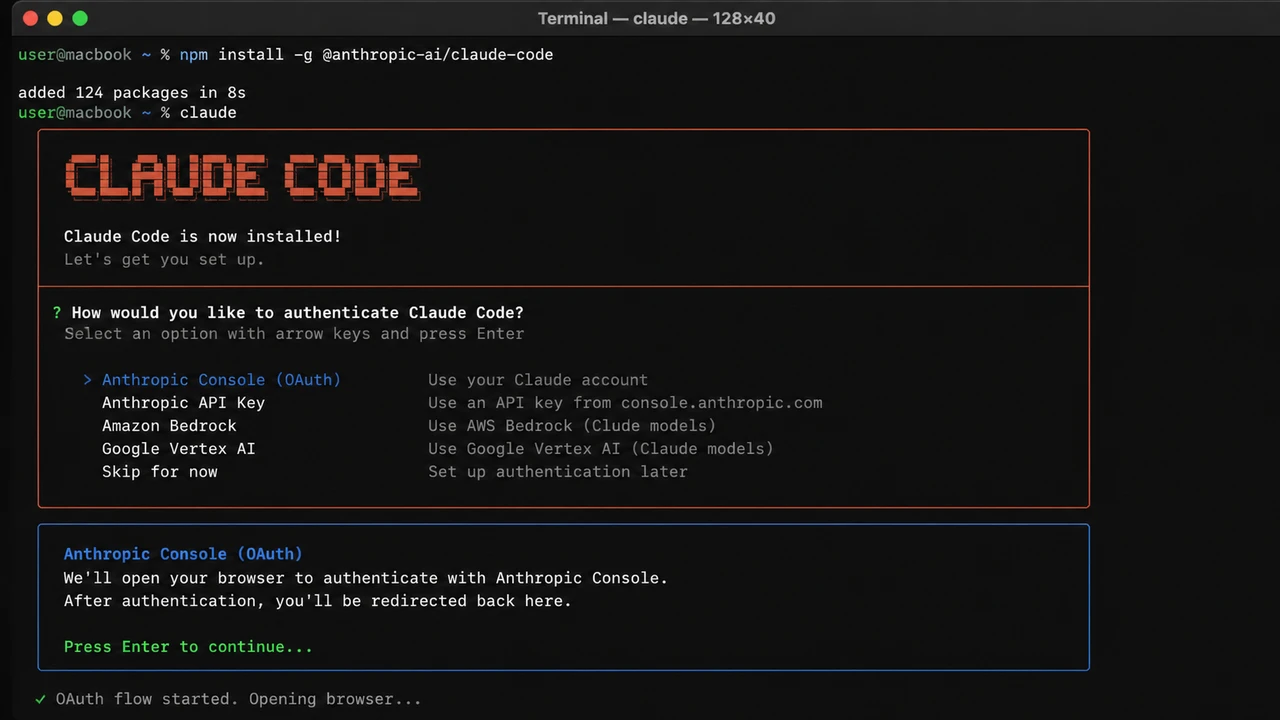Click 'Use an API key from console.anthropic.com' text

pyautogui.click(x=625, y=403)
